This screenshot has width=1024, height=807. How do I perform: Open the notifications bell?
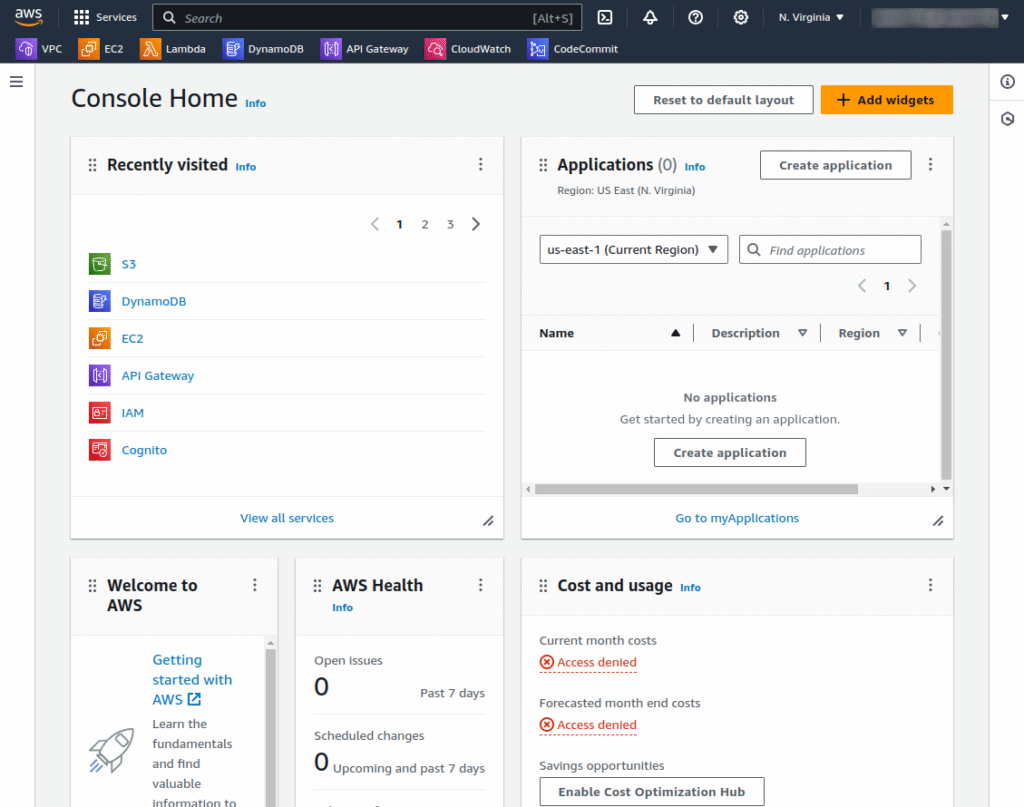coord(650,18)
